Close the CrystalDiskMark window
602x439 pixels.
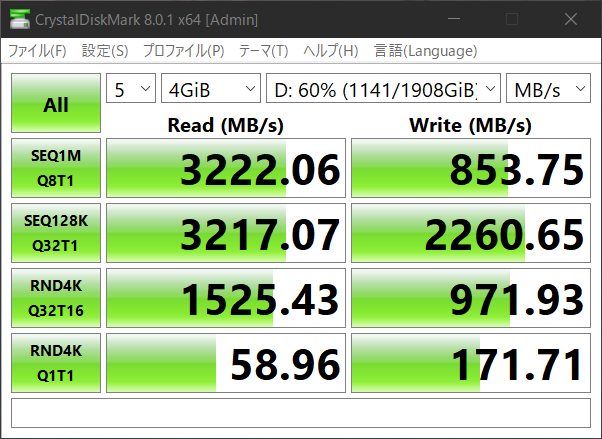coord(571,19)
